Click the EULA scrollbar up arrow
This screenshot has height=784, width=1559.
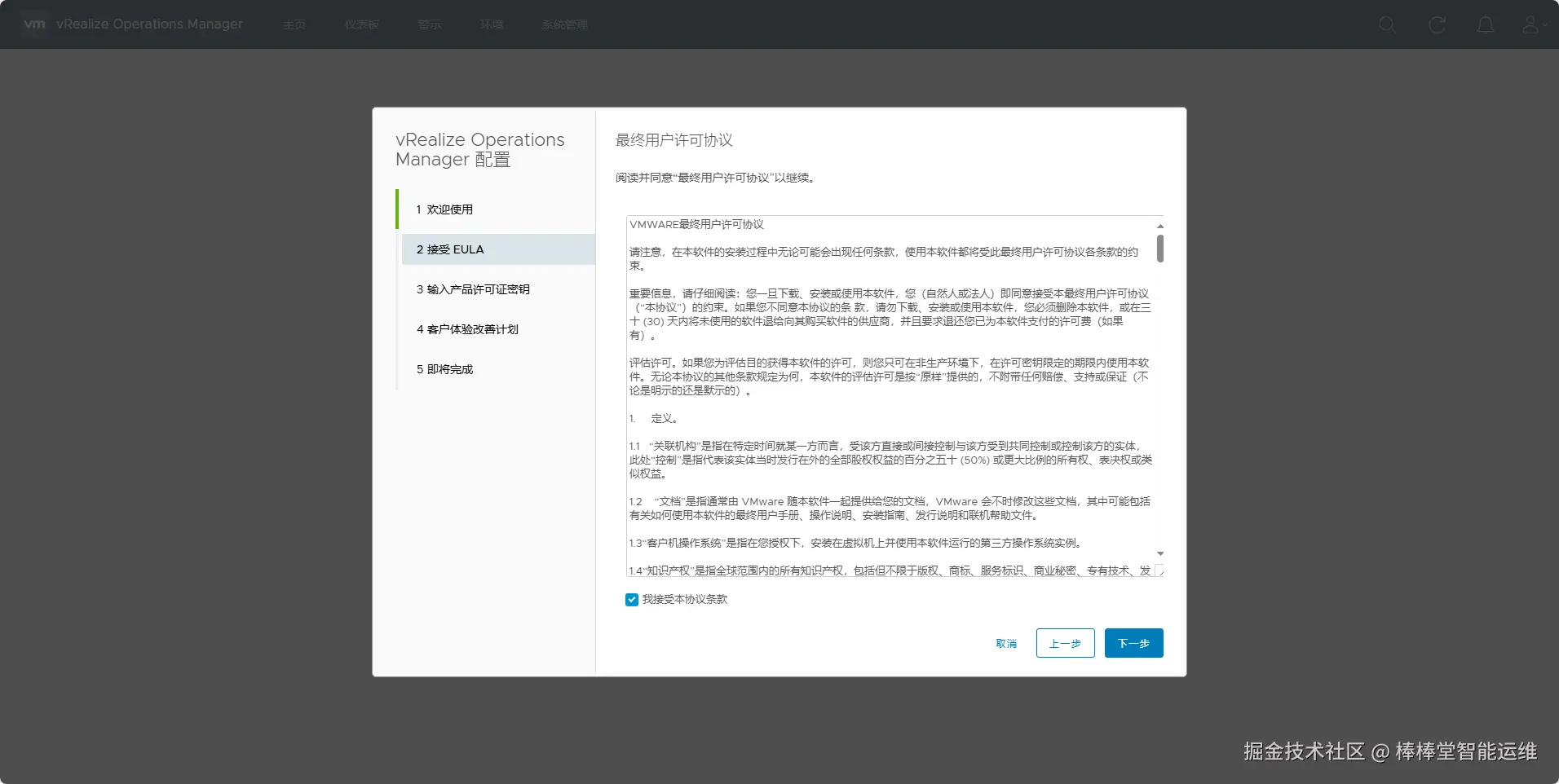tap(1159, 226)
